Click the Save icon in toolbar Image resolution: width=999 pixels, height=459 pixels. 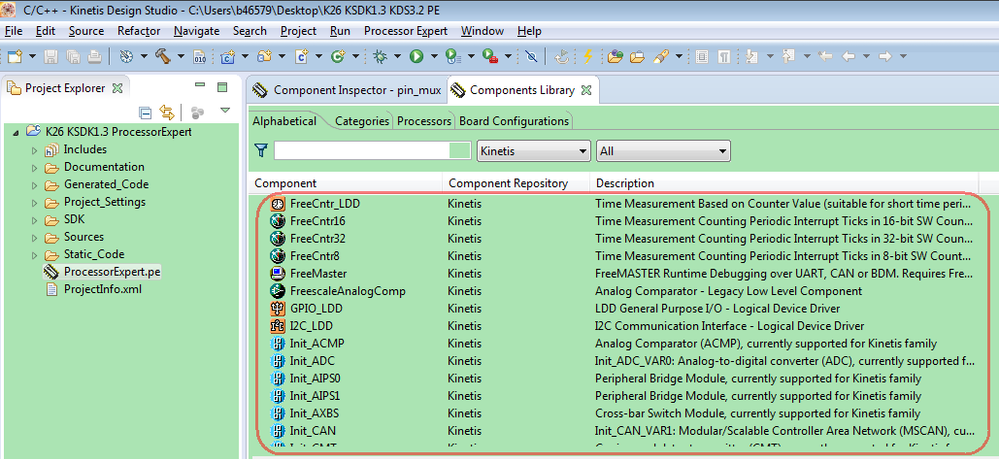pyautogui.click(x=51, y=57)
